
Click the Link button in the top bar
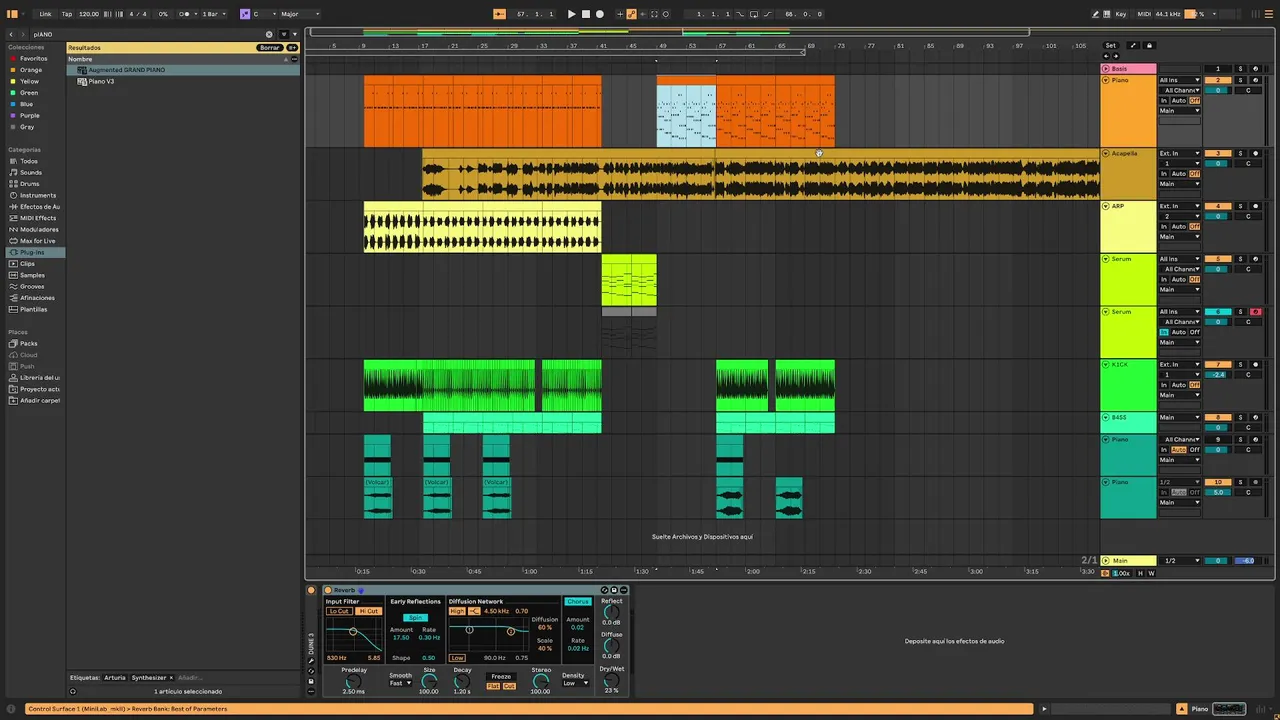[x=45, y=14]
